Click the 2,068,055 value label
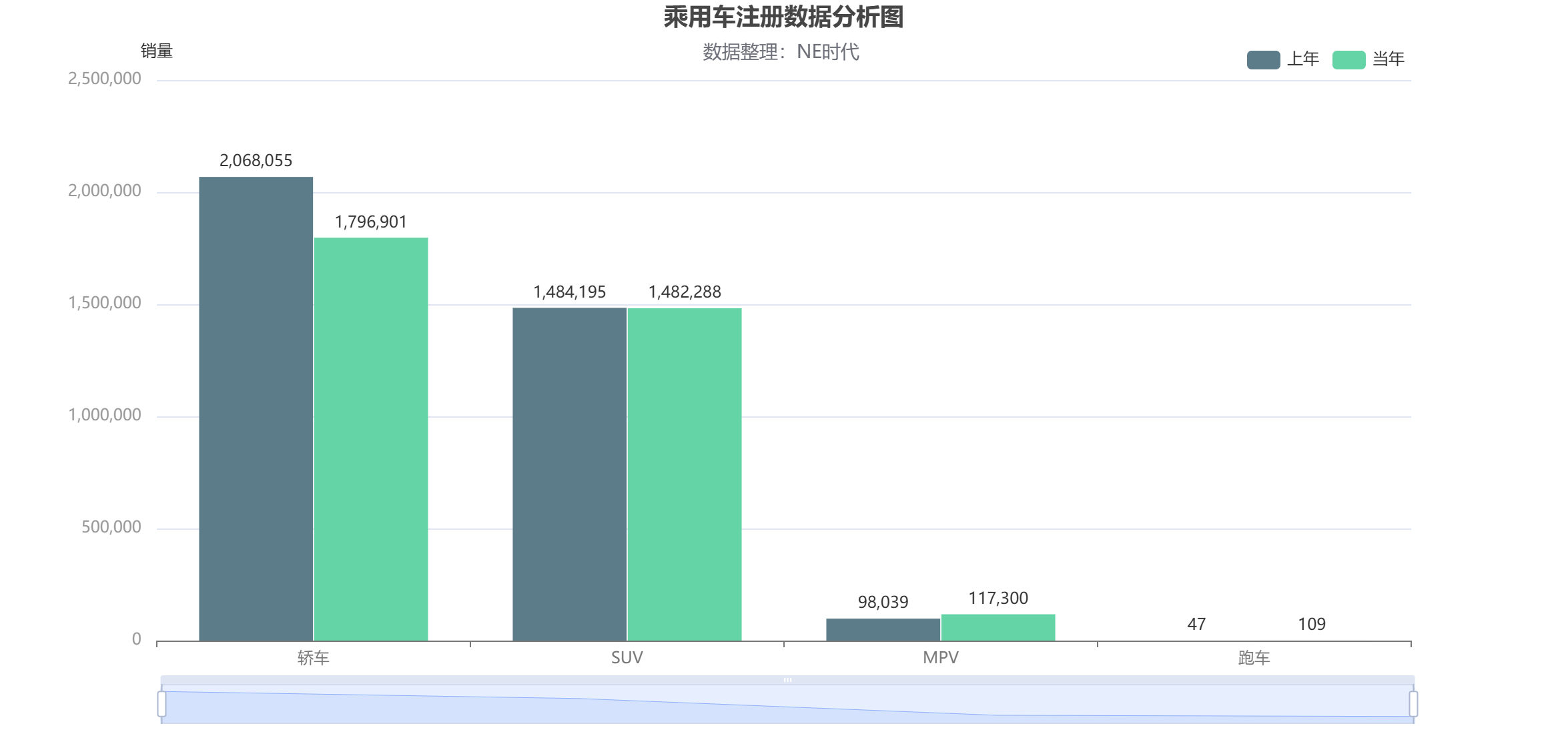Screen dimensions: 1568x734 click(x=256, y=161)
